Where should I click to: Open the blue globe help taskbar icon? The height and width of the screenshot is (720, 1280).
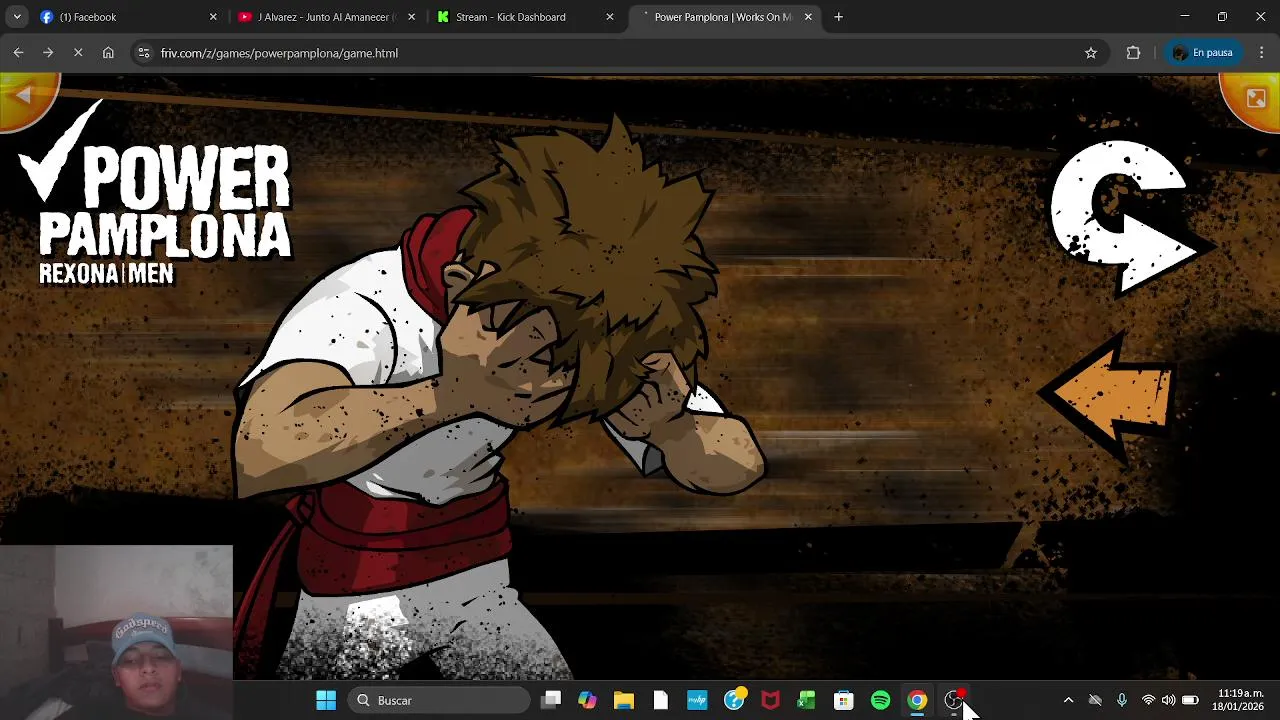[x=734, y=700]
